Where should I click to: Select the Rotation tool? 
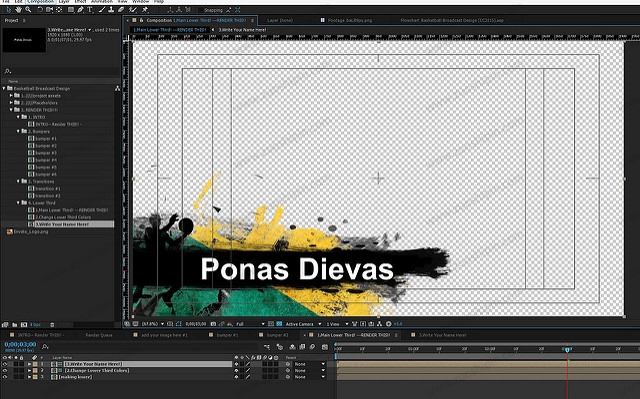coord(40,9)
